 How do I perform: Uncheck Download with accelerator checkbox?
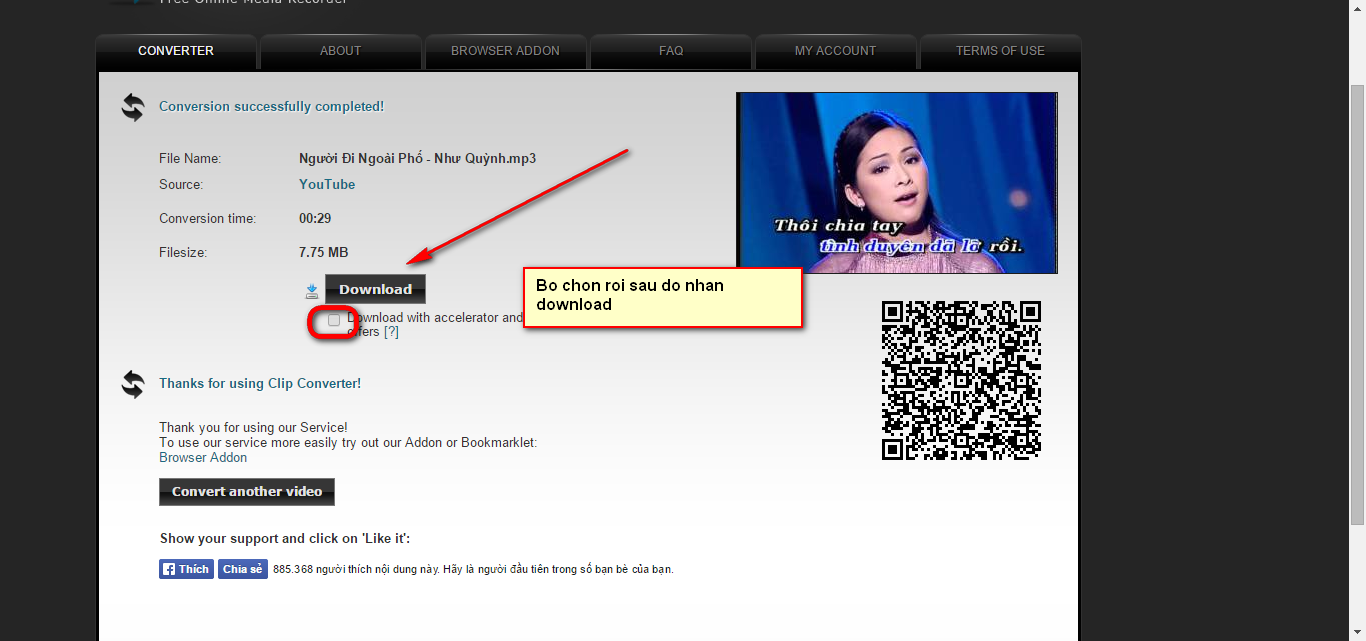click(x=334, y=320)
